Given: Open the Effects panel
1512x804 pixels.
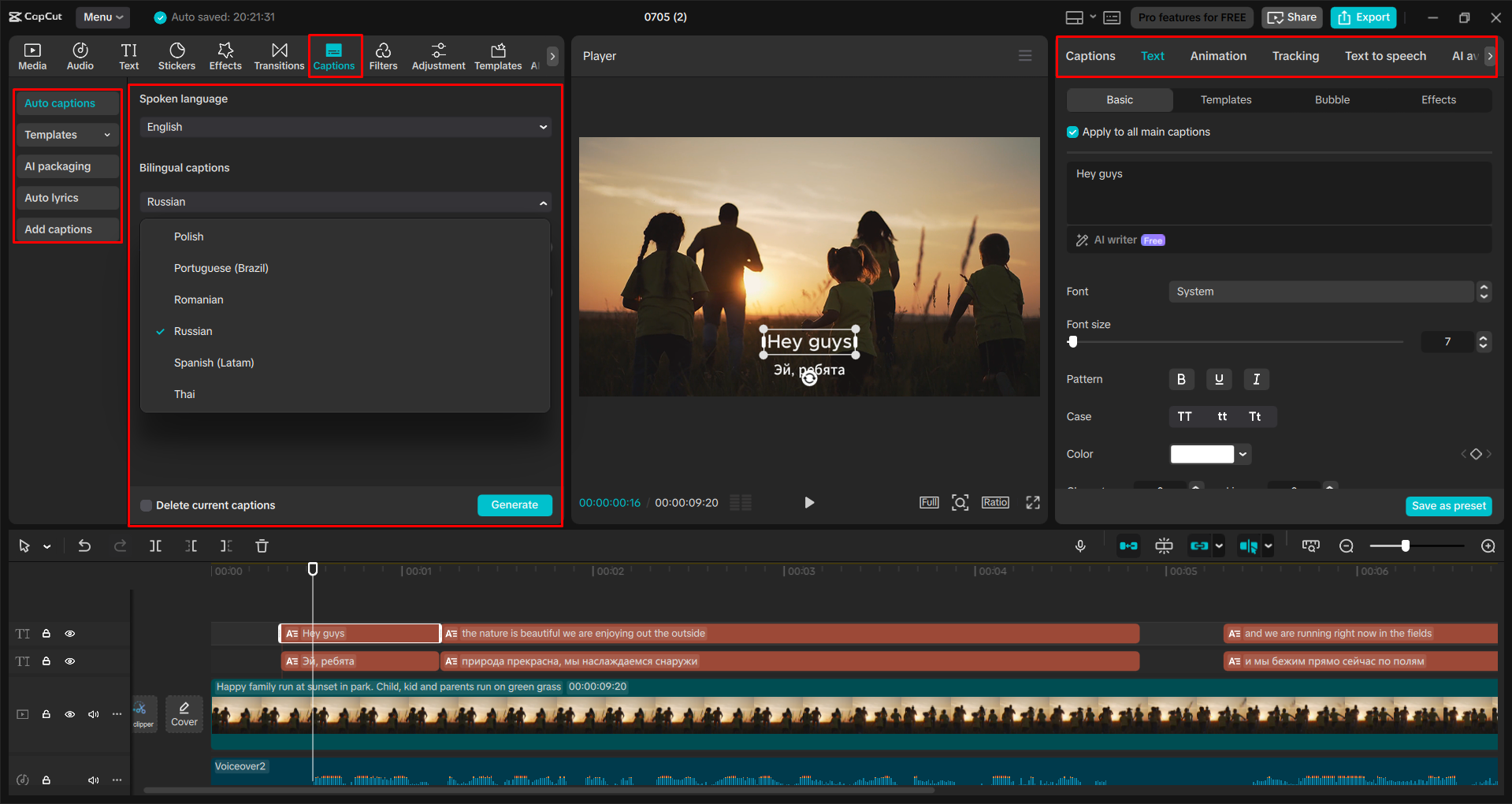Looking at the screenshot, I should point(225,56).
